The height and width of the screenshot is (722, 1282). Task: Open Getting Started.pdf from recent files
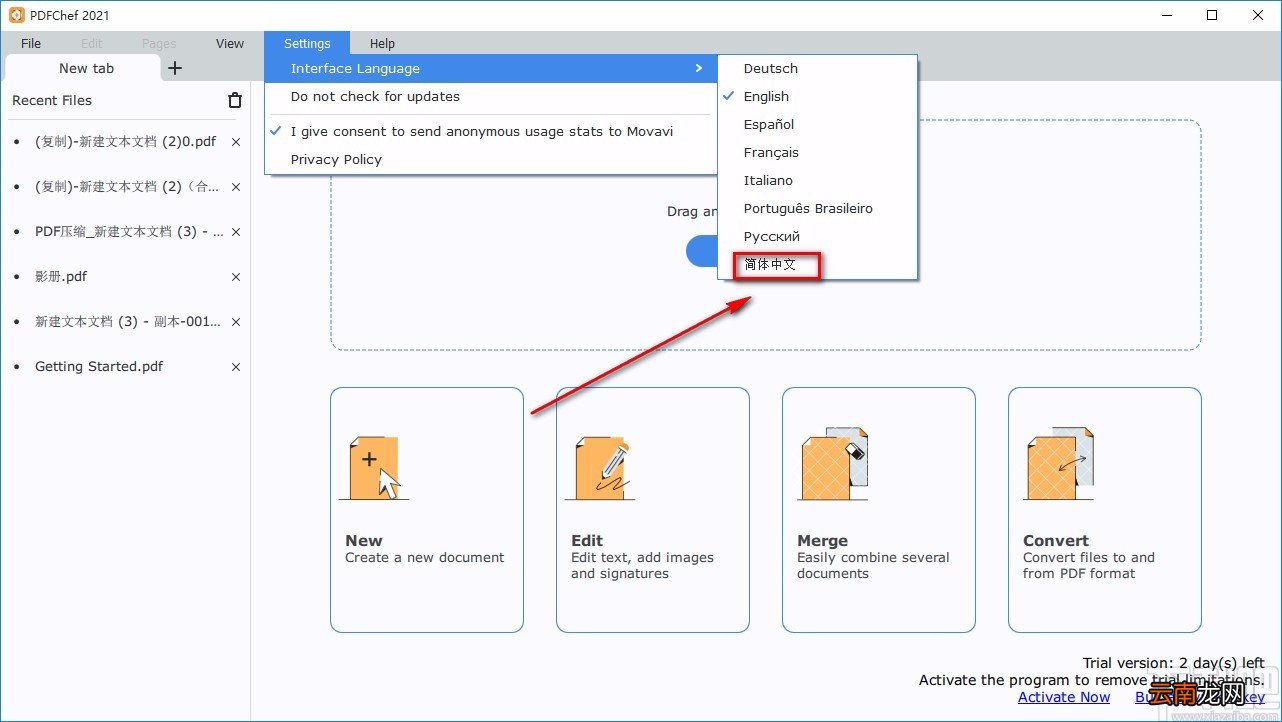tap(99, 367)
